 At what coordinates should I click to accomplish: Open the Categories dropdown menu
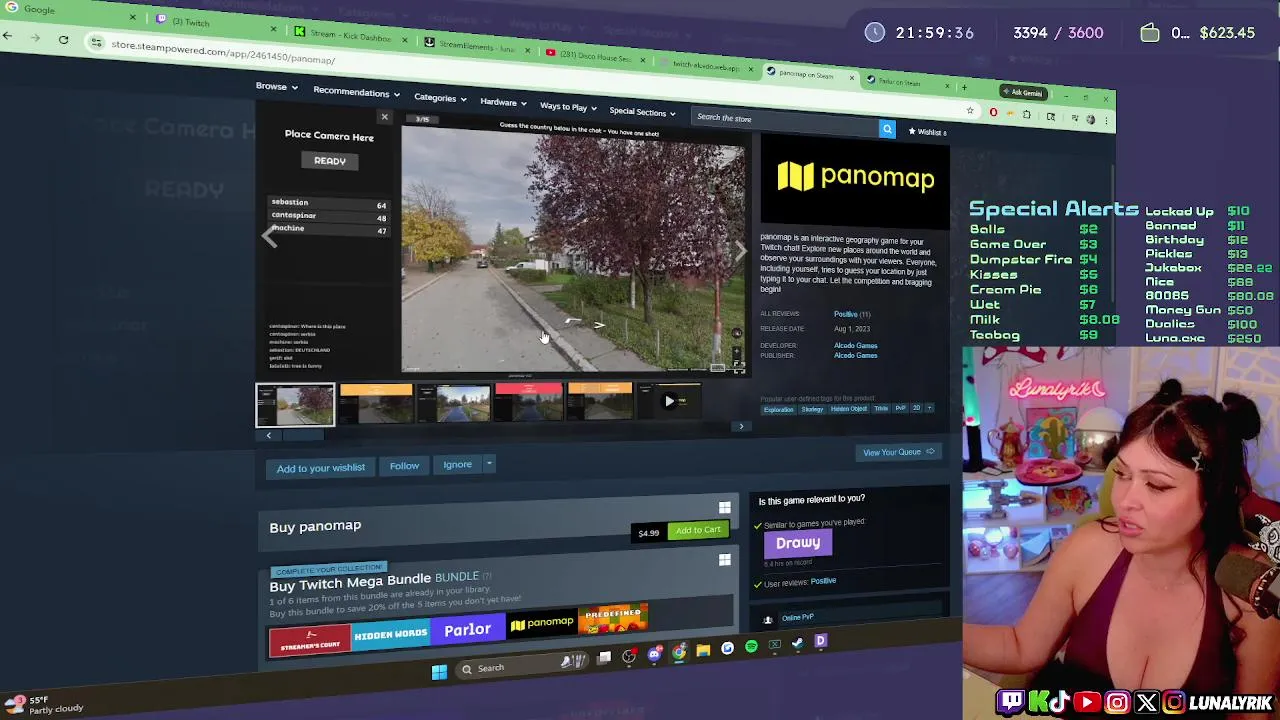click(441, 98)
